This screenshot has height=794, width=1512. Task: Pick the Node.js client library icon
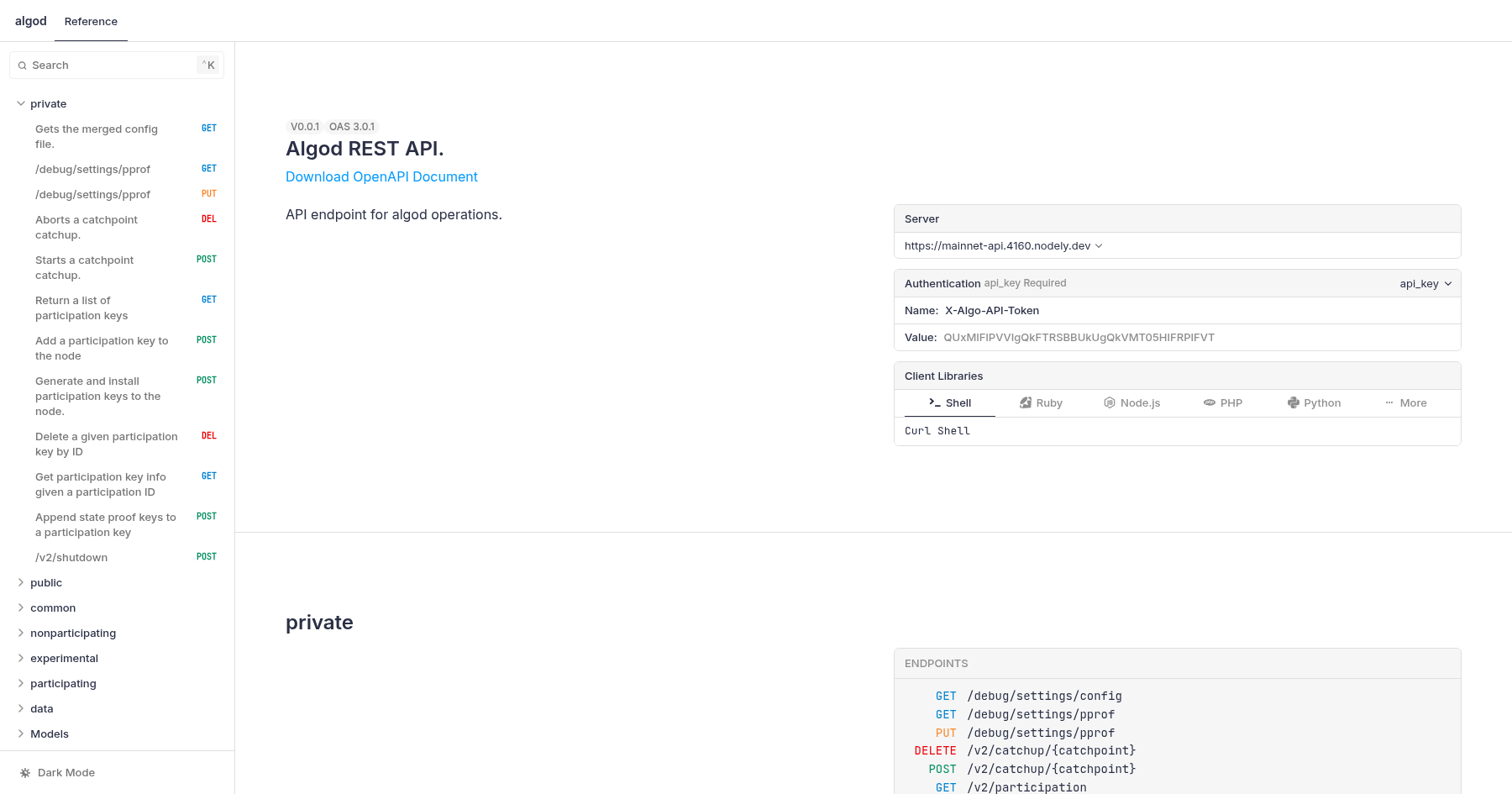pos(1110,403)
